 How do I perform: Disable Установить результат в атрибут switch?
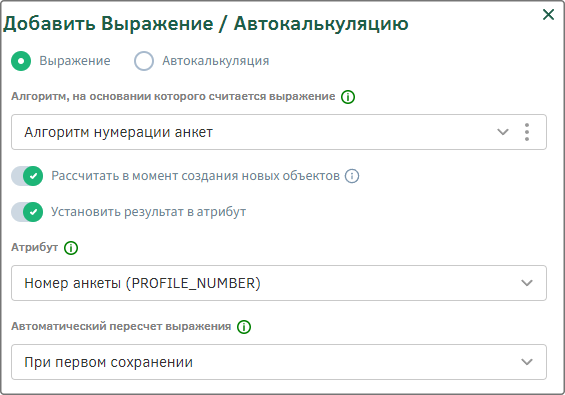tap(27, 212)
